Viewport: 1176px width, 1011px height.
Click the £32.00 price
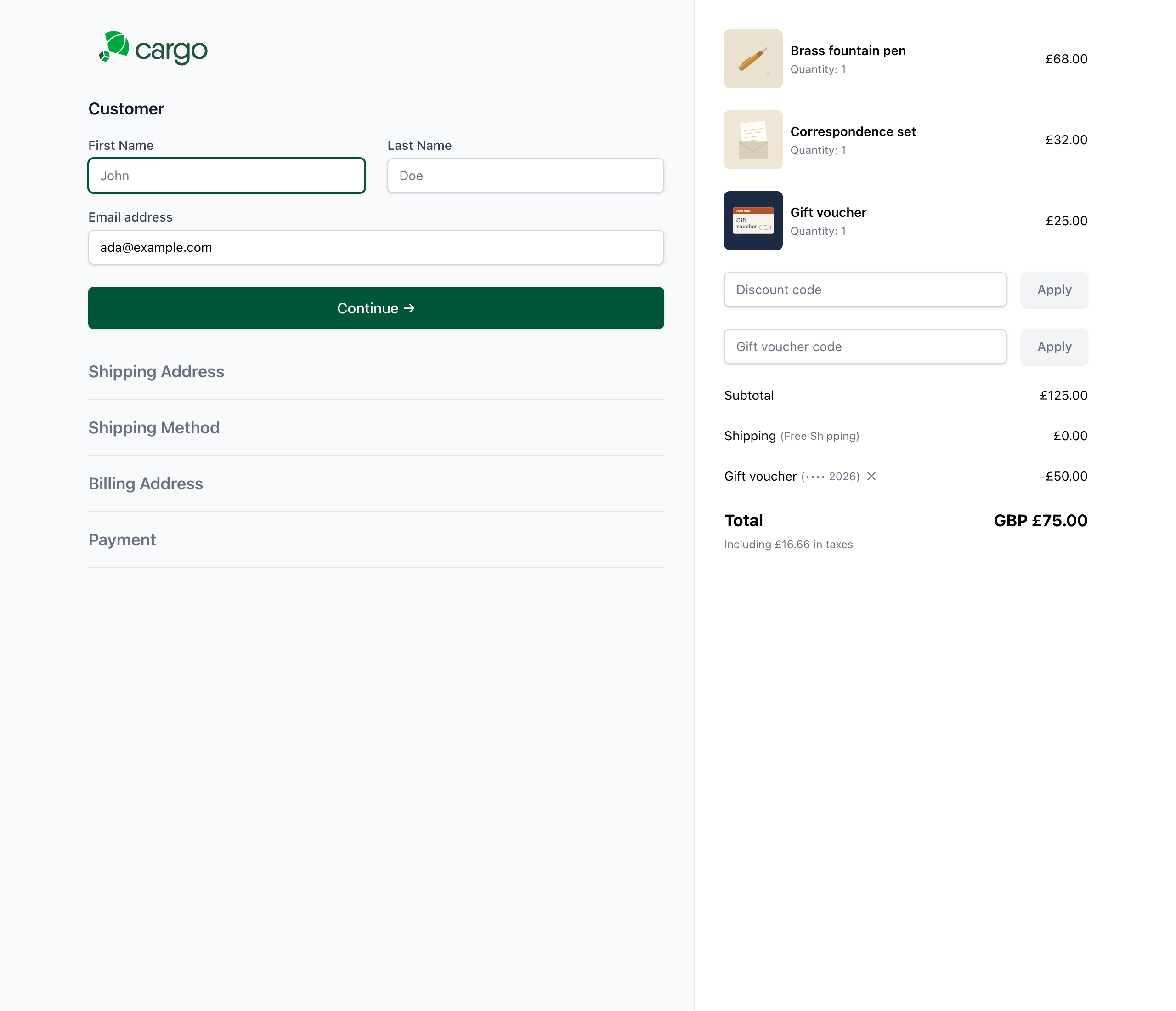1066,140
